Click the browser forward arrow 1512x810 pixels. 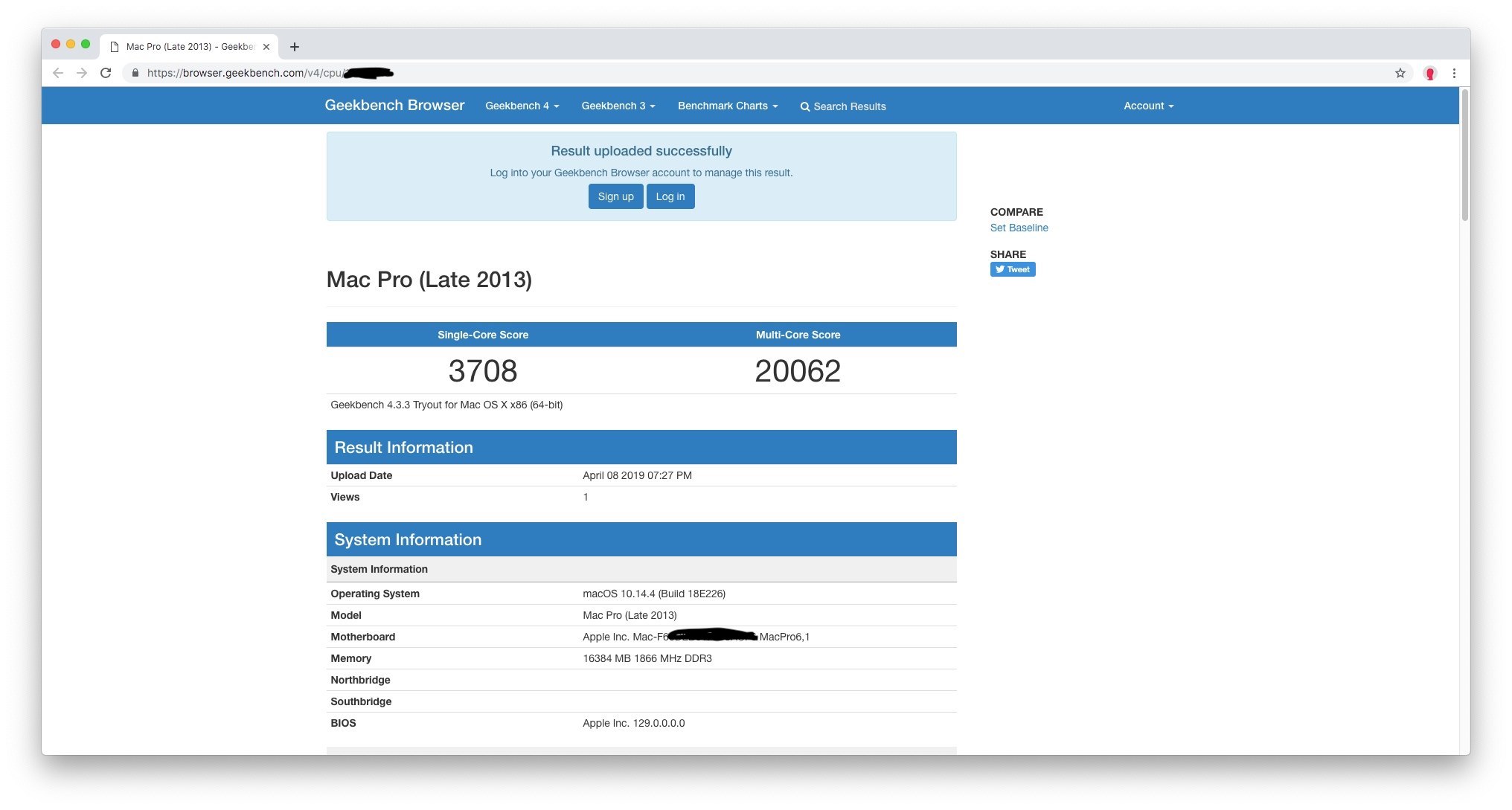point(82,73)
